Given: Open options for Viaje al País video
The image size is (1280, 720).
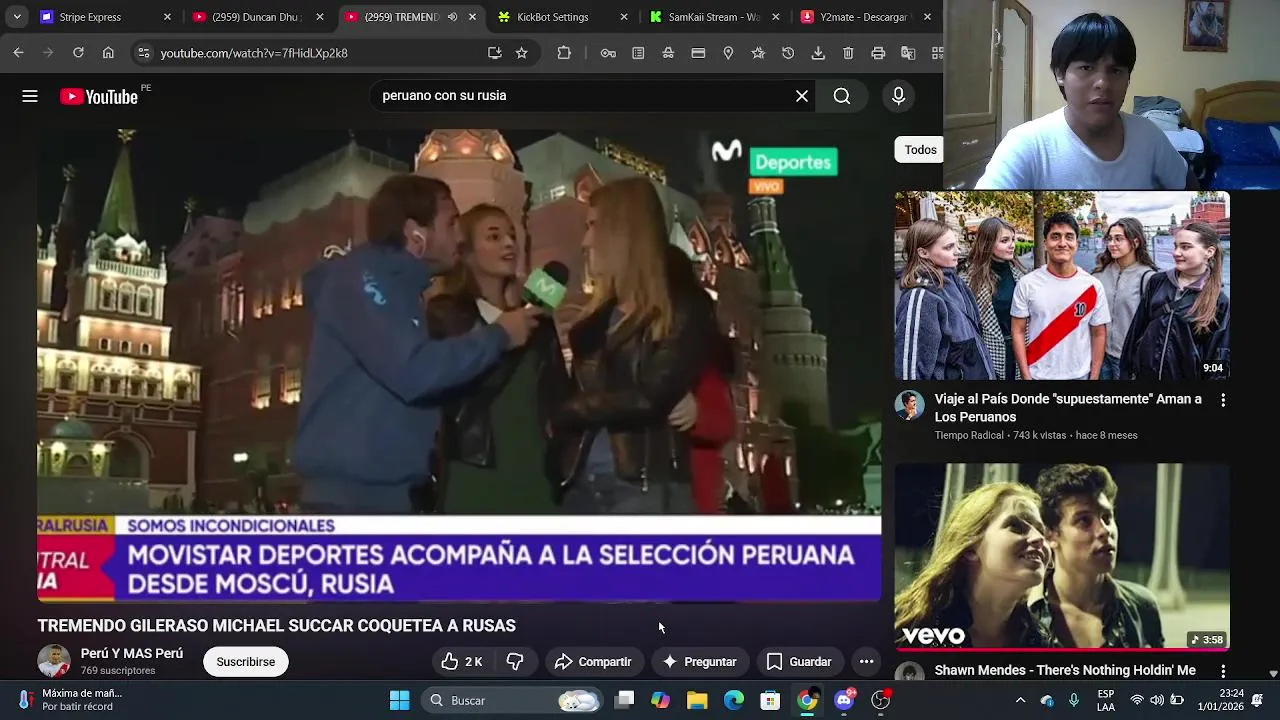Looking at the screenshot, I should tap(1223, 400).
